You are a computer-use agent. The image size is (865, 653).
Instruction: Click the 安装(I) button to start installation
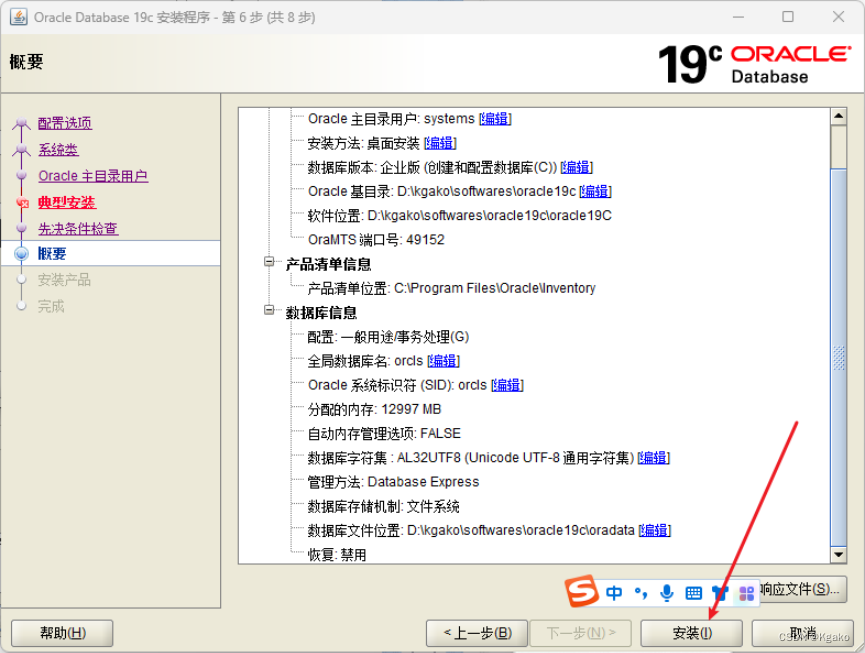click(691, 633)
